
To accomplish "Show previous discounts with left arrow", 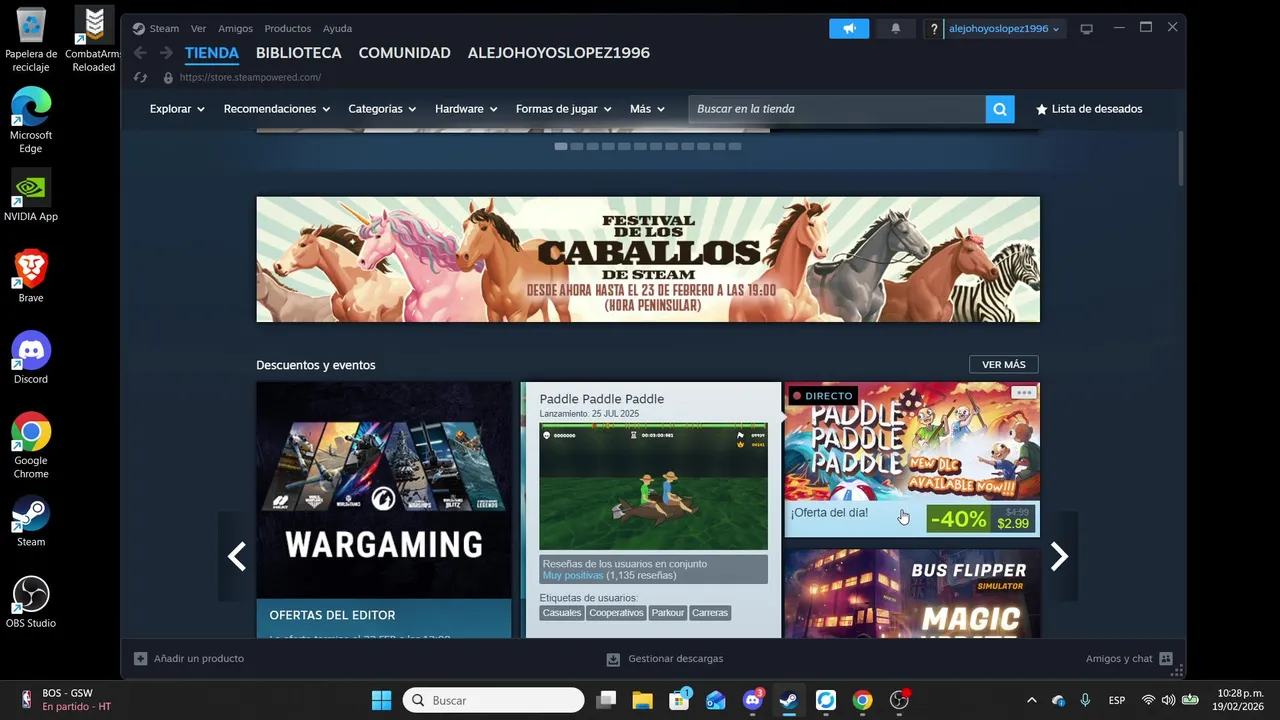I will point(237,557).
